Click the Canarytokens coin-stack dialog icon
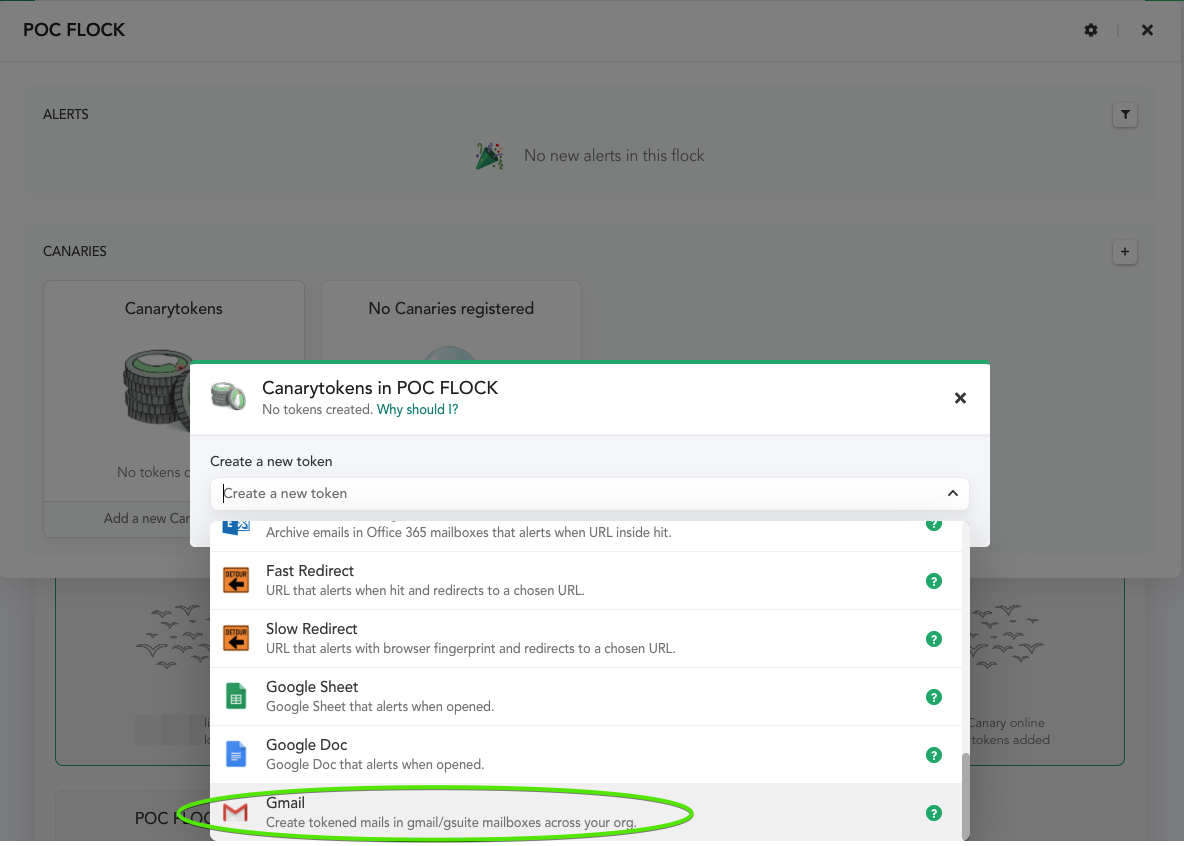The height and width of the screenshot is (846, 1184). (x=228, y=397)
